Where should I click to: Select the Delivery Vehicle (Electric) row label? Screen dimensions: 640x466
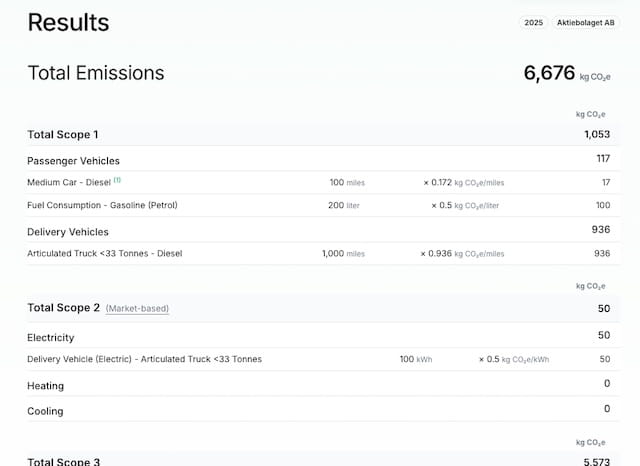[144, 359]
